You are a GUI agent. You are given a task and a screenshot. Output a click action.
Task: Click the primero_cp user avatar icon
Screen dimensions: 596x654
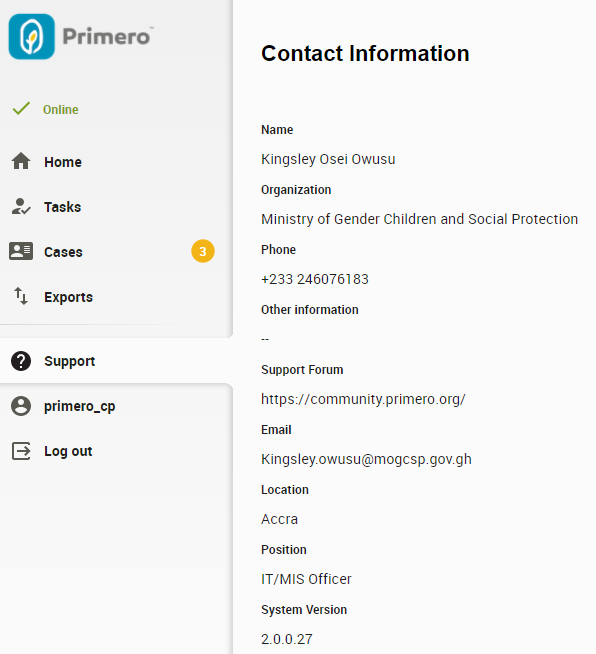pyautogui.click(x=21, y=406)
